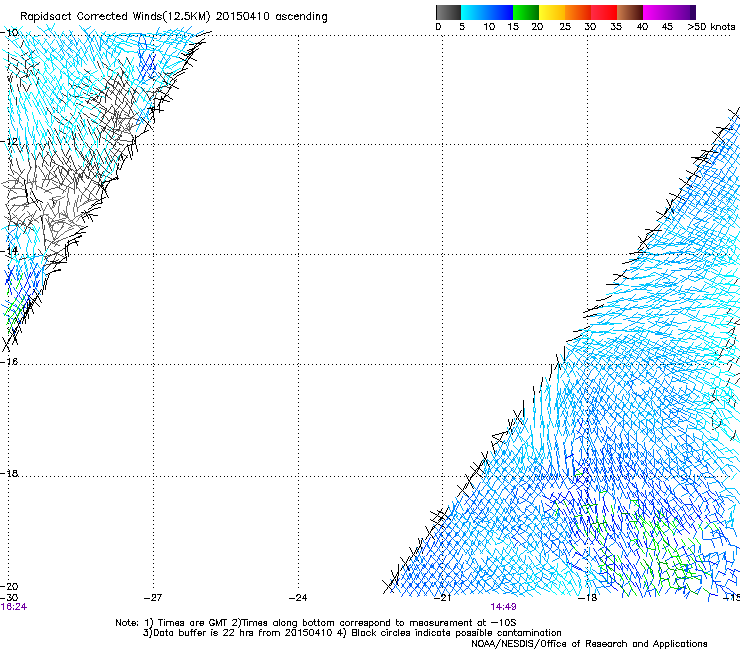The height and width of the screenshot is (650, 740).
Task: Click the '-20' latitude axis label
Action: [x=10, y=587]
